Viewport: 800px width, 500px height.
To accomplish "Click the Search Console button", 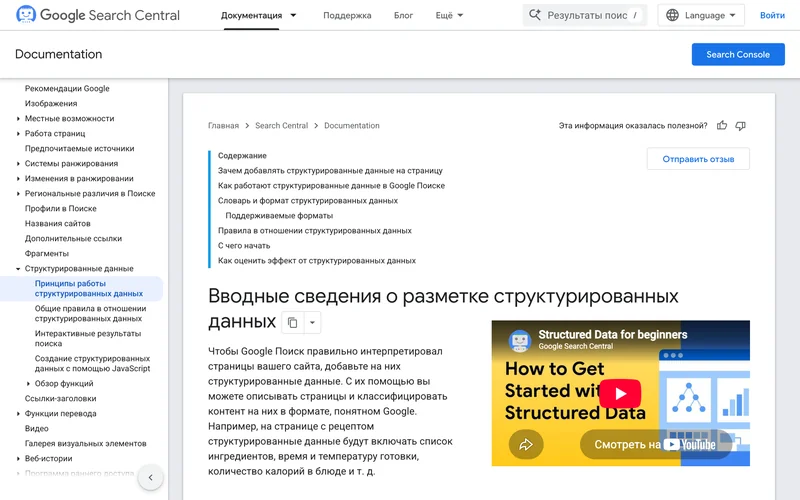I will (x=738, y=54).
